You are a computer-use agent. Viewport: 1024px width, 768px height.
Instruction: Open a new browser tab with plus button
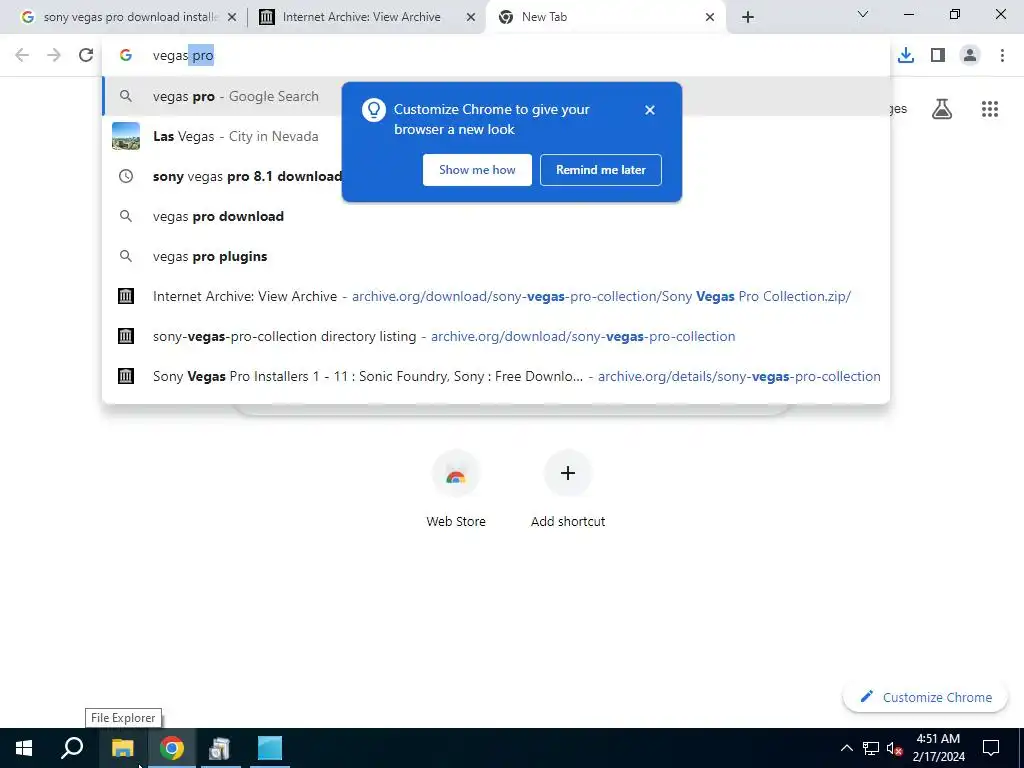[x=748, y=18]
